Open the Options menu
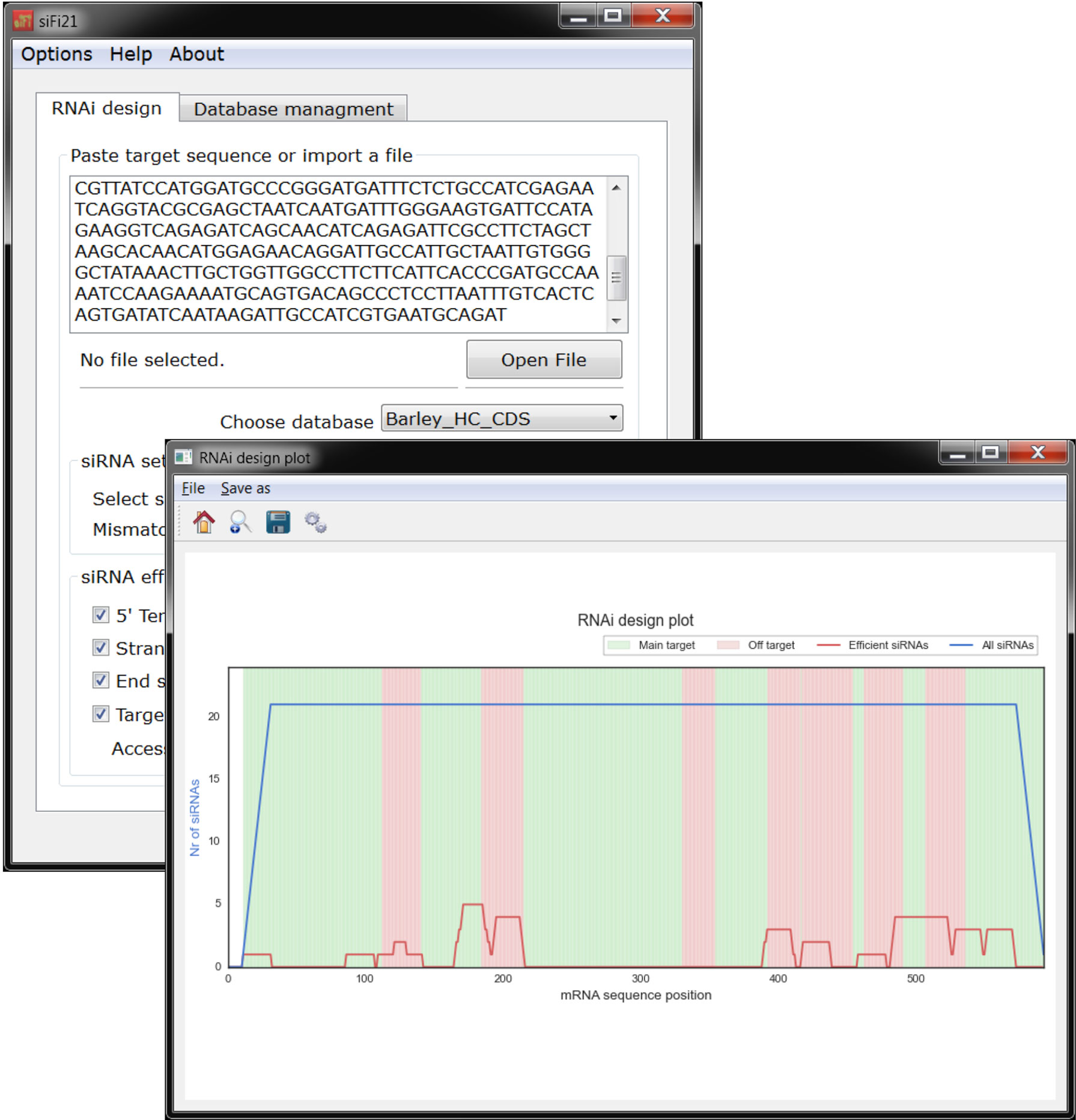Viewport: 1076px width, 1120px height. (56, 54)
